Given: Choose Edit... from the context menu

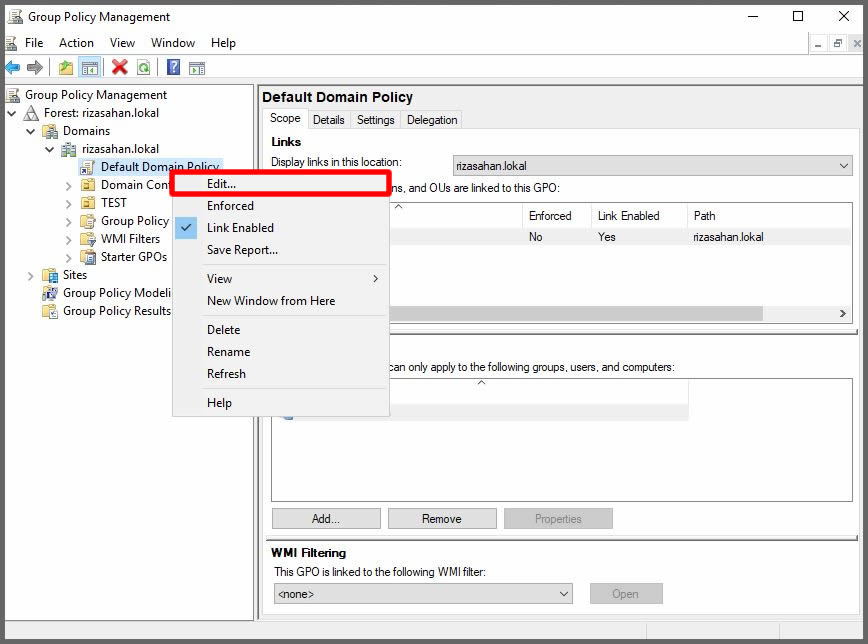Looking at the screenshot, I should (281, 183).
